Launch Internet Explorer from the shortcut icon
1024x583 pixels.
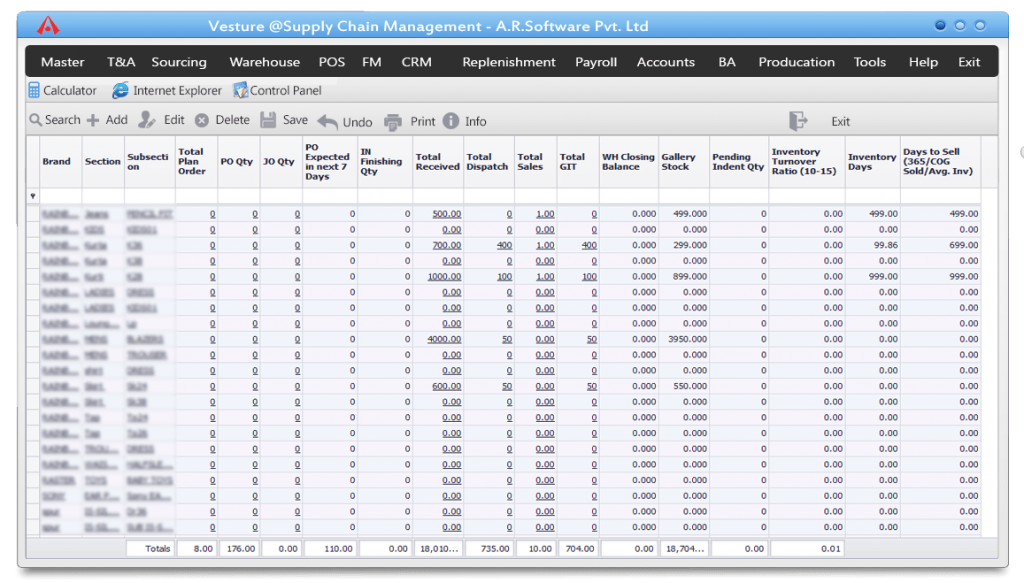(120, 90)
